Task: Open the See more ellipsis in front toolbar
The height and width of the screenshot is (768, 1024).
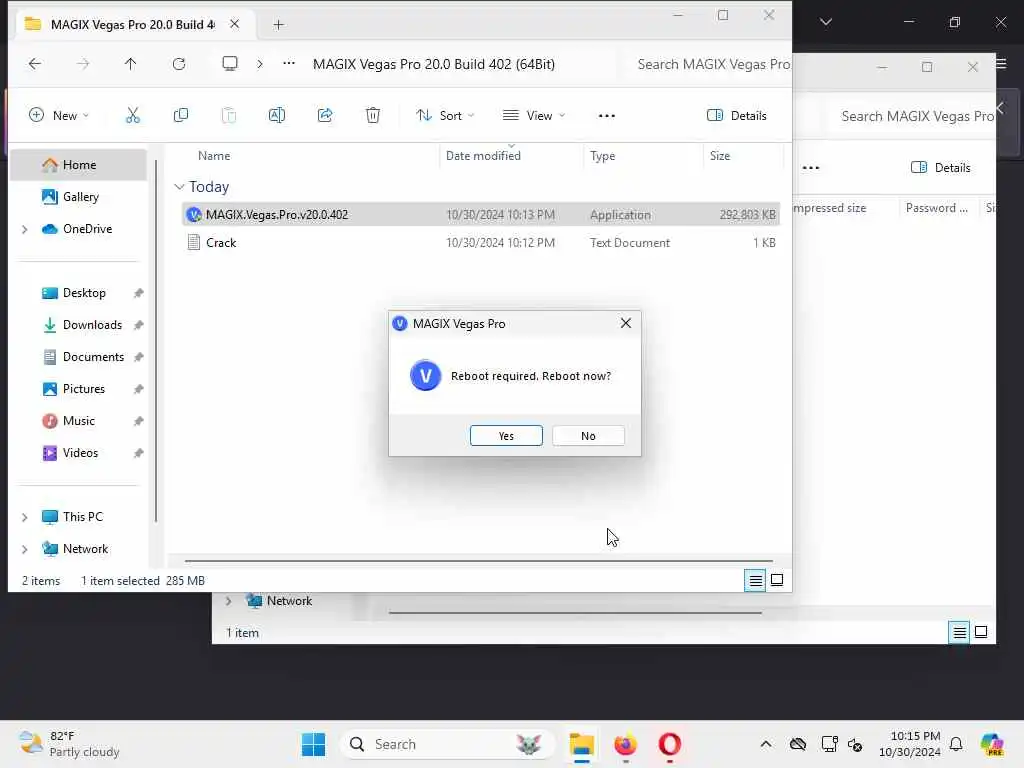Action: (x=607, y=116)
